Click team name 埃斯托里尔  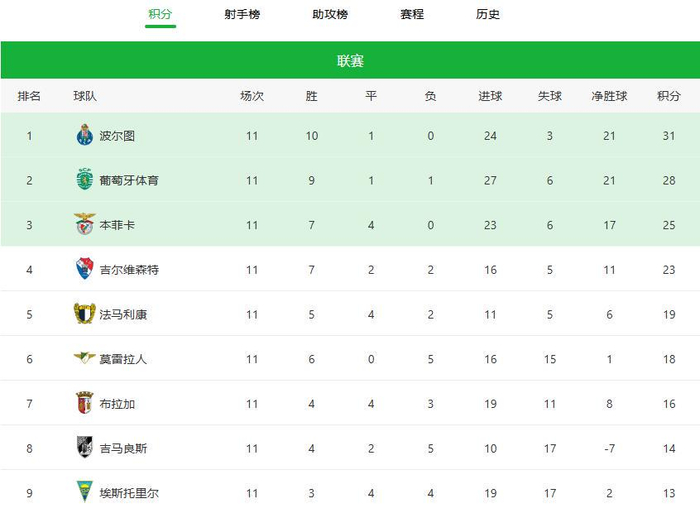tap(129, 493)
